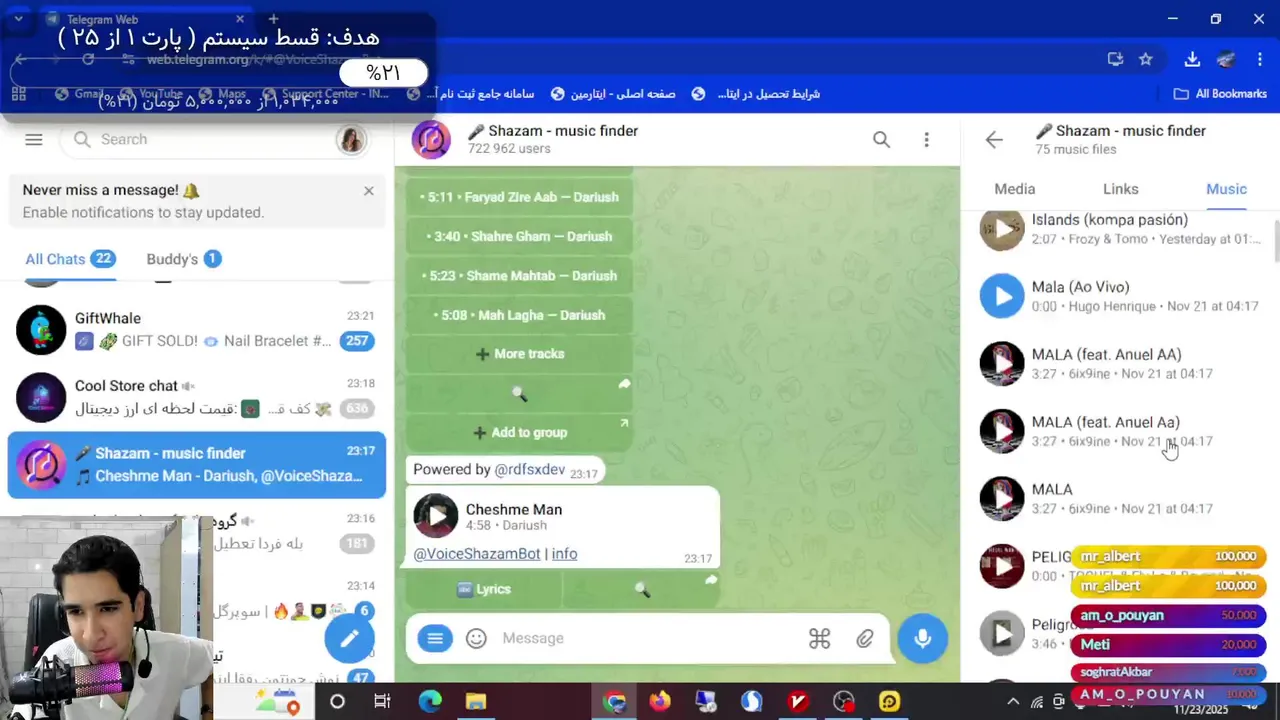Play MALA (feat. Anuel AA) track

1002,364
